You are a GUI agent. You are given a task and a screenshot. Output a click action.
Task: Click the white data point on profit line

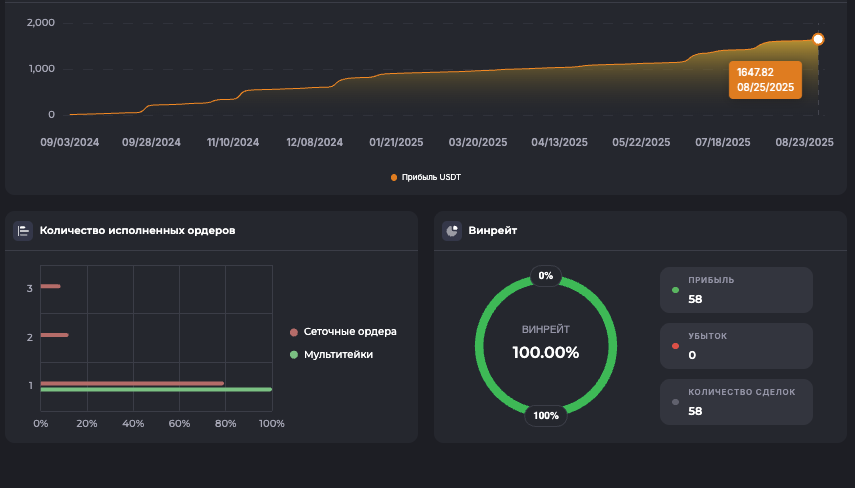(x=818, y=39)
